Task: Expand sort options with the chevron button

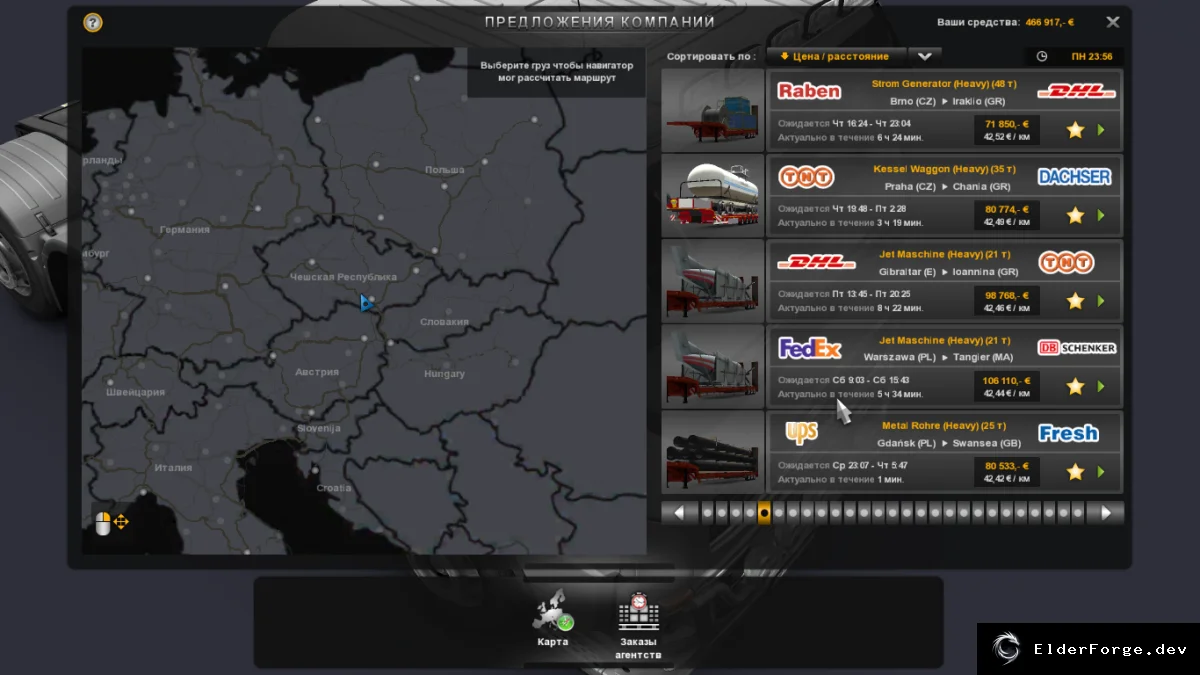Action: (925, 57)
